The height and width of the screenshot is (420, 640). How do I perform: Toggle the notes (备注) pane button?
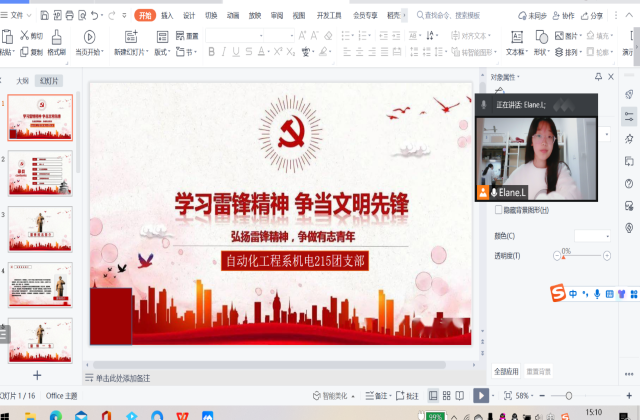pos(376,396)
